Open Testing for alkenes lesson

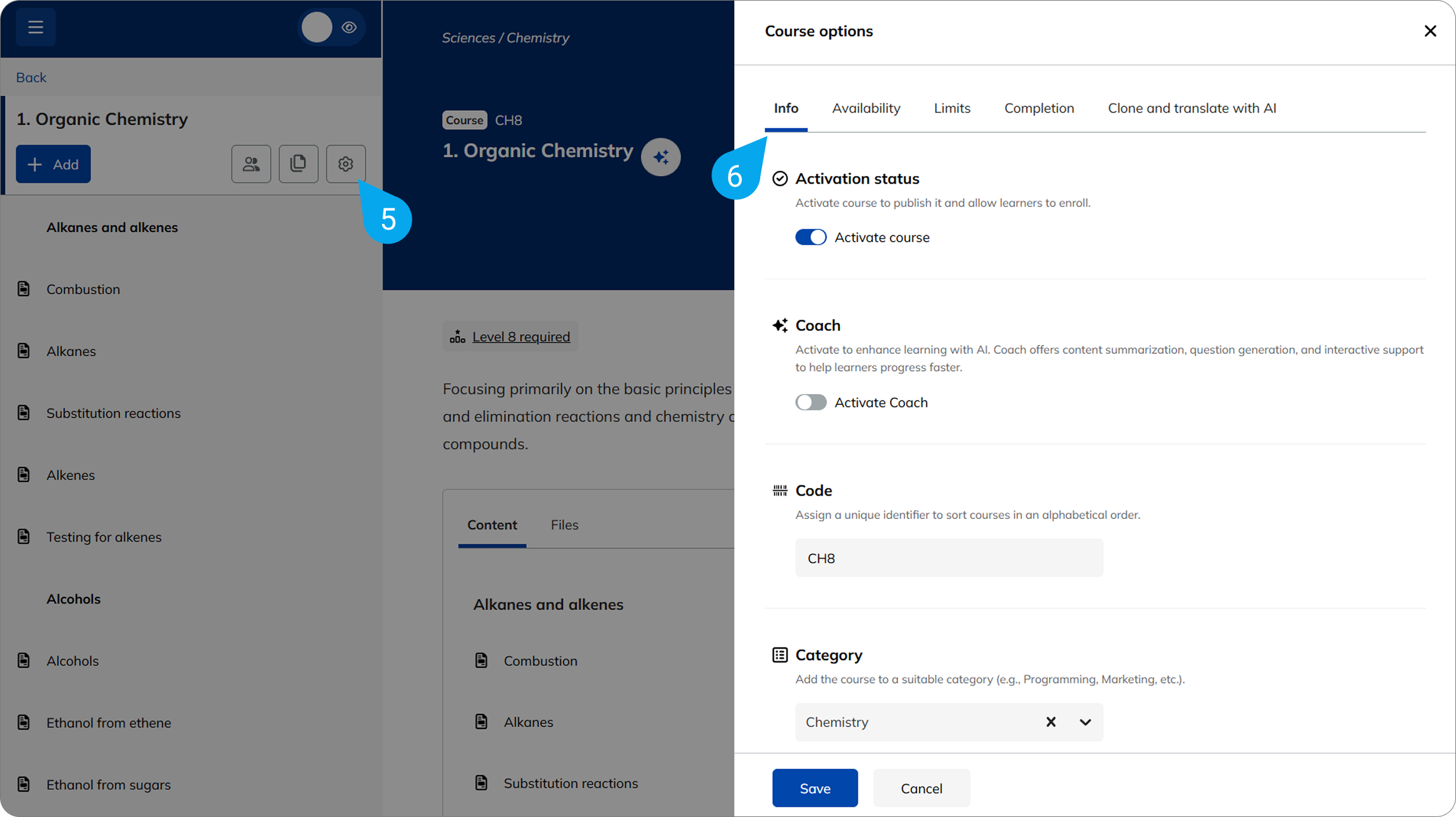point(104,537)
